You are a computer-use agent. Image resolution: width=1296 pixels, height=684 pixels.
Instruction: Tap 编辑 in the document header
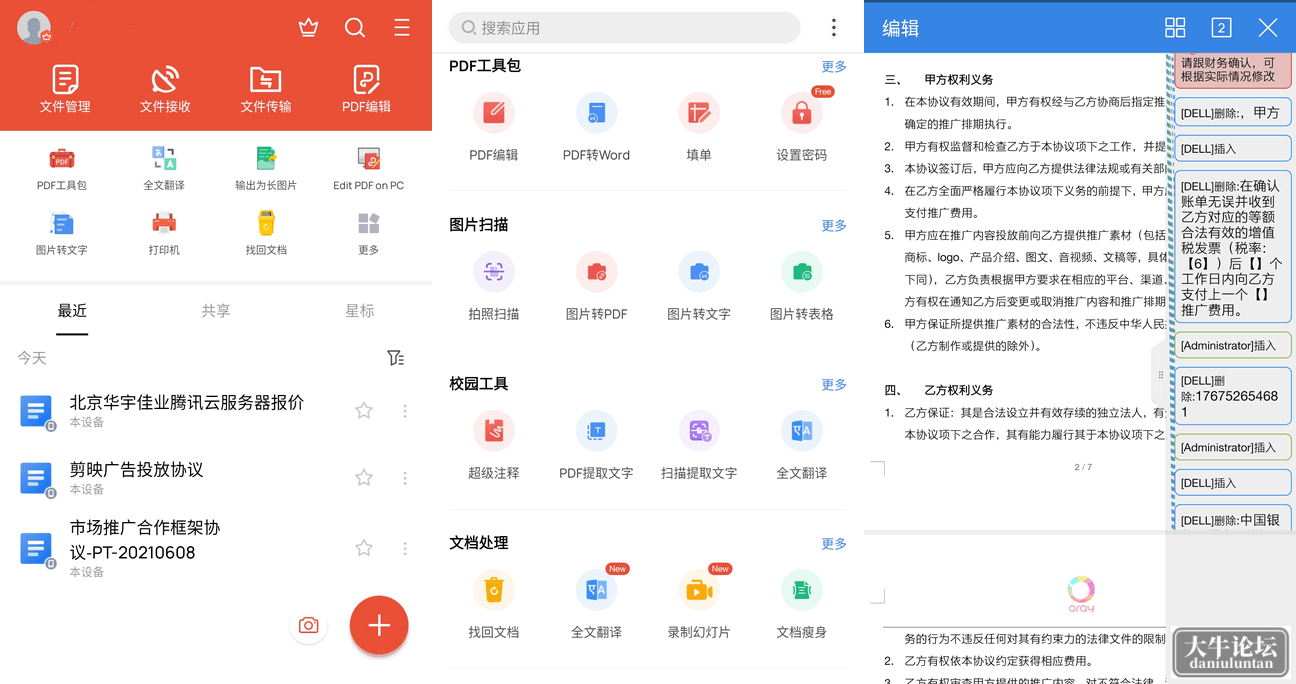point(900,28)
